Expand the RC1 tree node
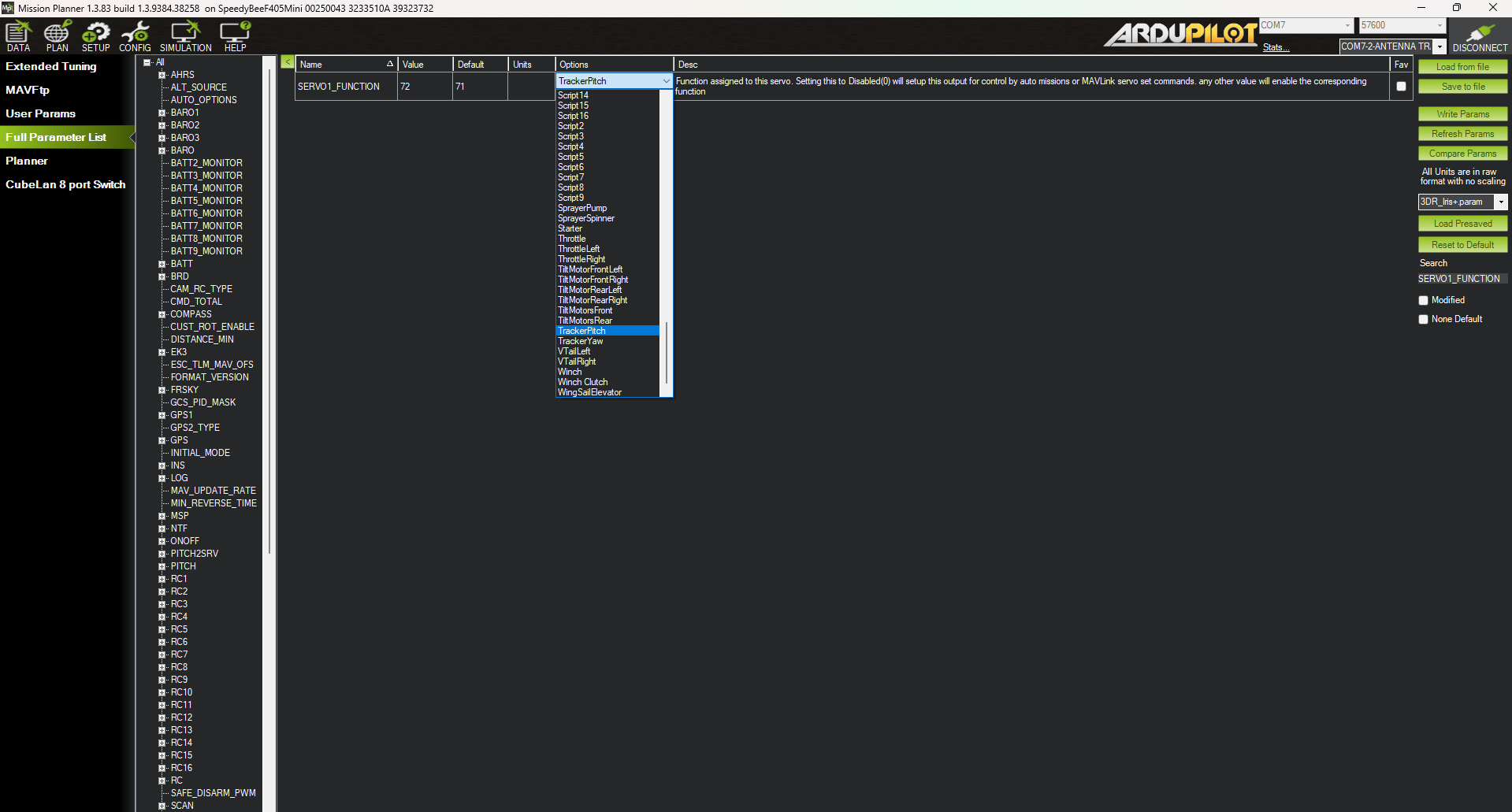 pyautogui.click(x=162, y=579)
